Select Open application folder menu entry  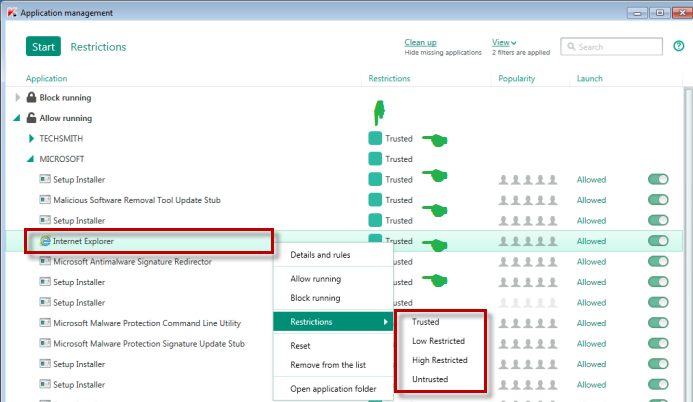tap(333, 389)
